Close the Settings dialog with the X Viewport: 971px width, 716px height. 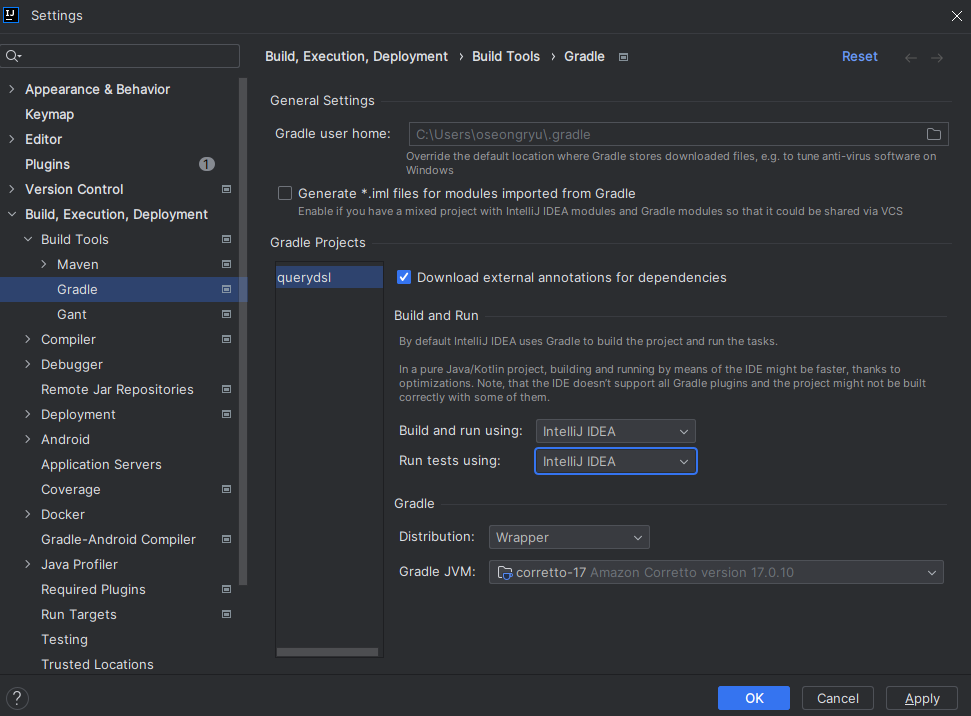[957, 16]
